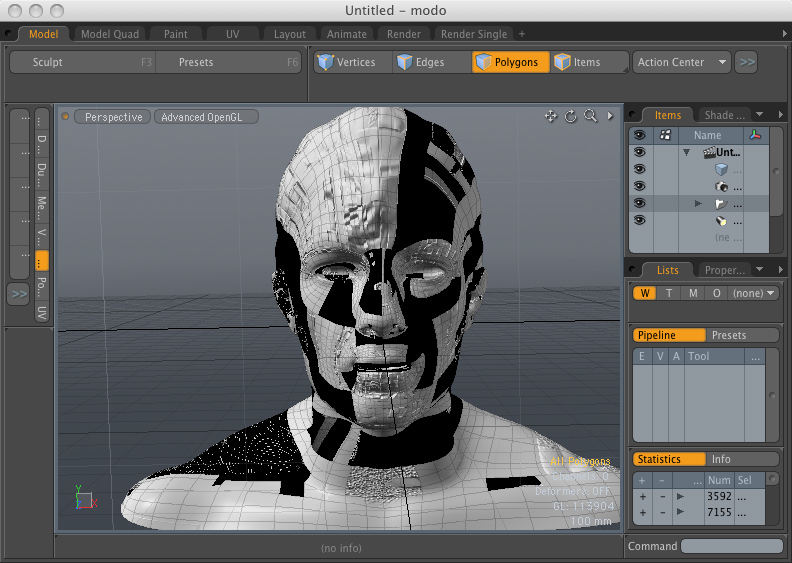Switch to the Shade... panel tab

pyautogui.click(x=724, y=115)
